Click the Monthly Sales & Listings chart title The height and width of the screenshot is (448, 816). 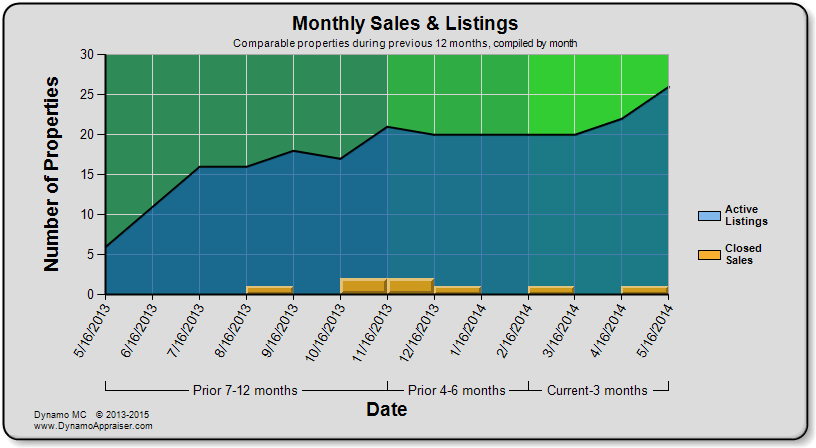(x=405, y=23)
